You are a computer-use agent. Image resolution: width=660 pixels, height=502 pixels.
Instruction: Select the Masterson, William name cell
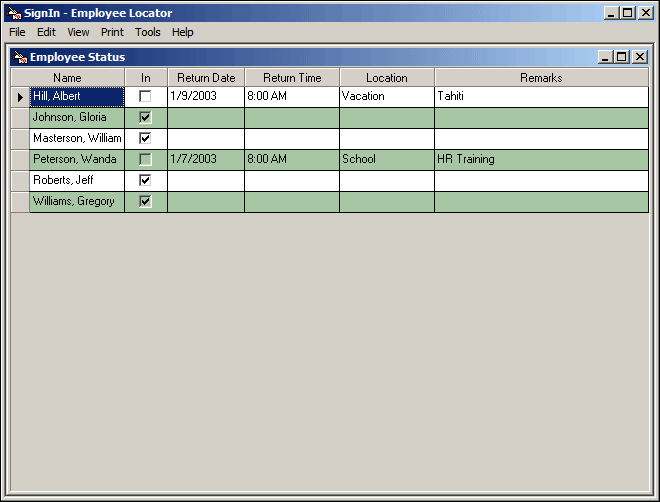[x=77, y=139]
